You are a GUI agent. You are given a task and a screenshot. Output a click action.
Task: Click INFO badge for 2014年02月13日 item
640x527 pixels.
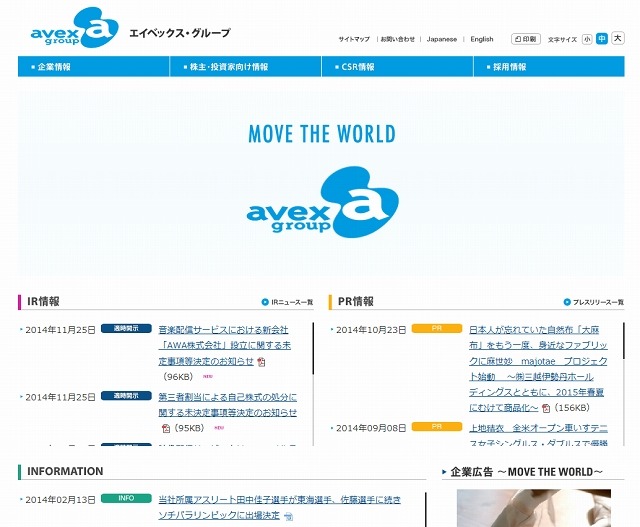click(x=126, y=498)
